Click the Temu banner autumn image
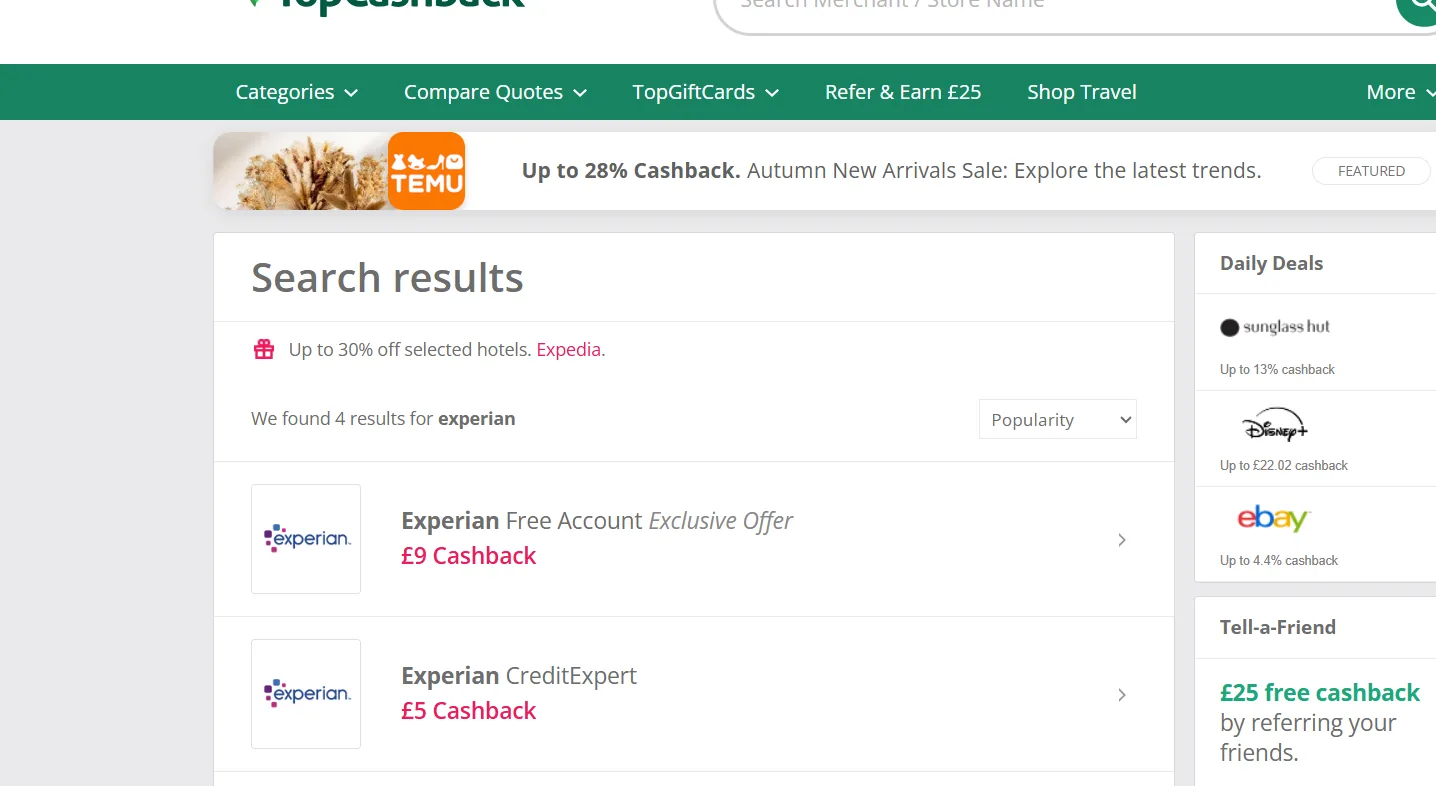Image resolution: width=1436 pixels, height=786 pixels. tap(301, 171)
